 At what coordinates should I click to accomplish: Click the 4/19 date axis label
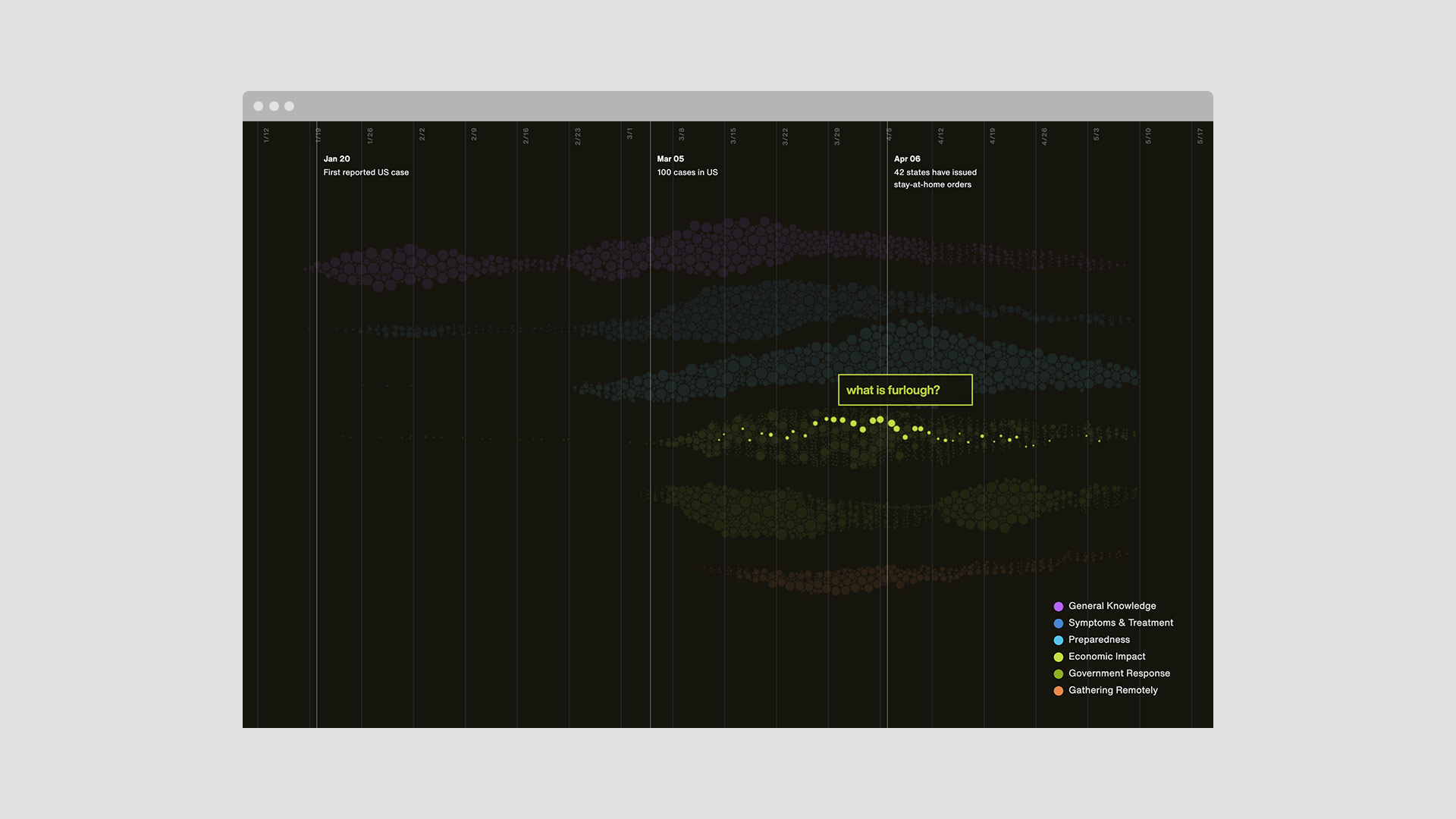pyautogui.click(x=993, y=136)
